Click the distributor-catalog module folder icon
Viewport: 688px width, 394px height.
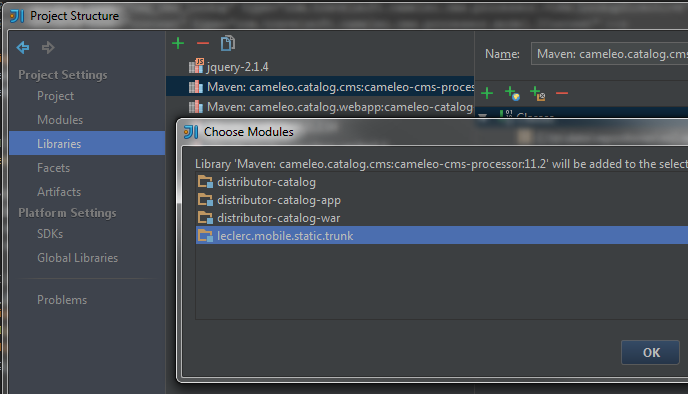point(205,182)
